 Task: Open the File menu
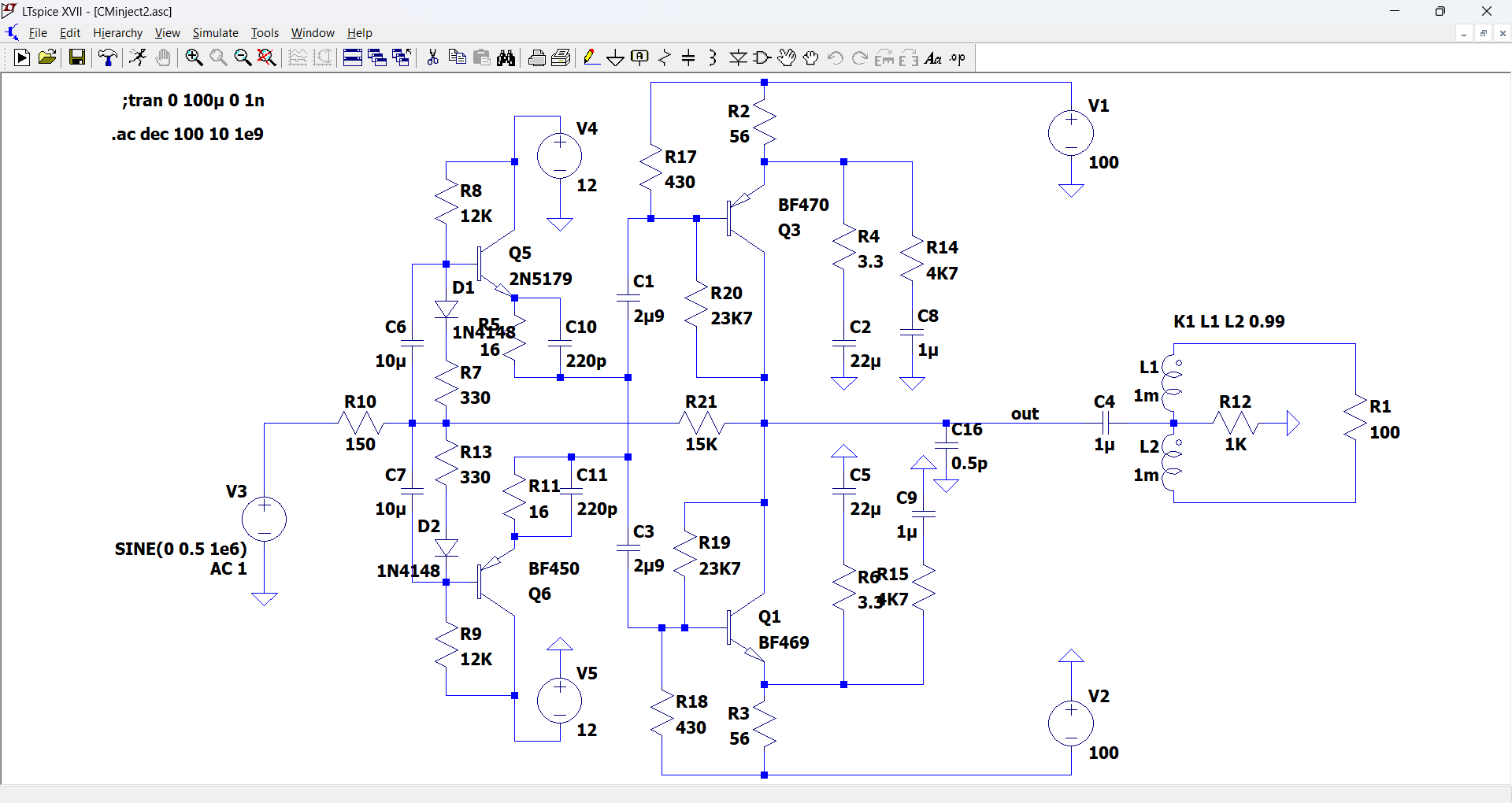[x=38, y=33]
